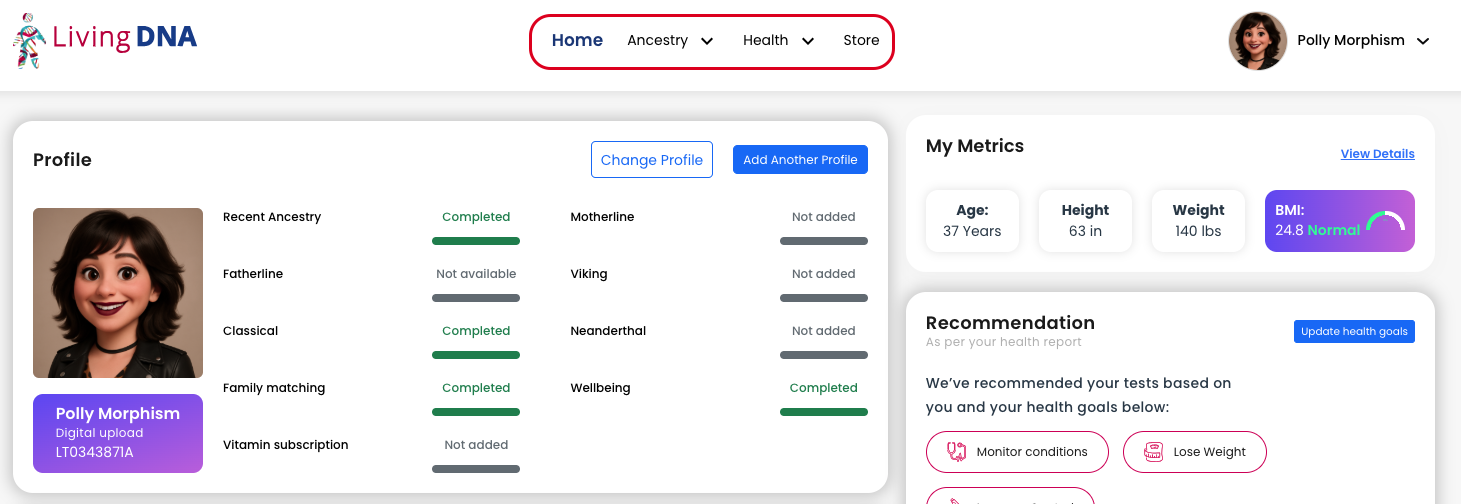Click Polly's avatar in the header
Image resolution: width=1461 pixels, height=504 pixels.
click(x=1258, y=41)
